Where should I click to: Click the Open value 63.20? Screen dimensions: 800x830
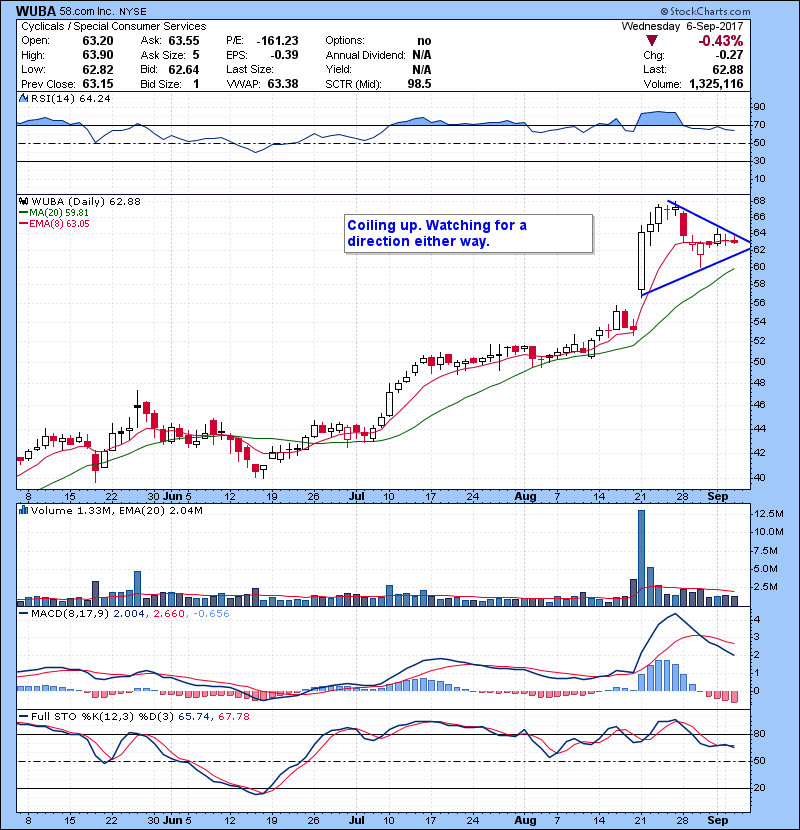(98, 41)
